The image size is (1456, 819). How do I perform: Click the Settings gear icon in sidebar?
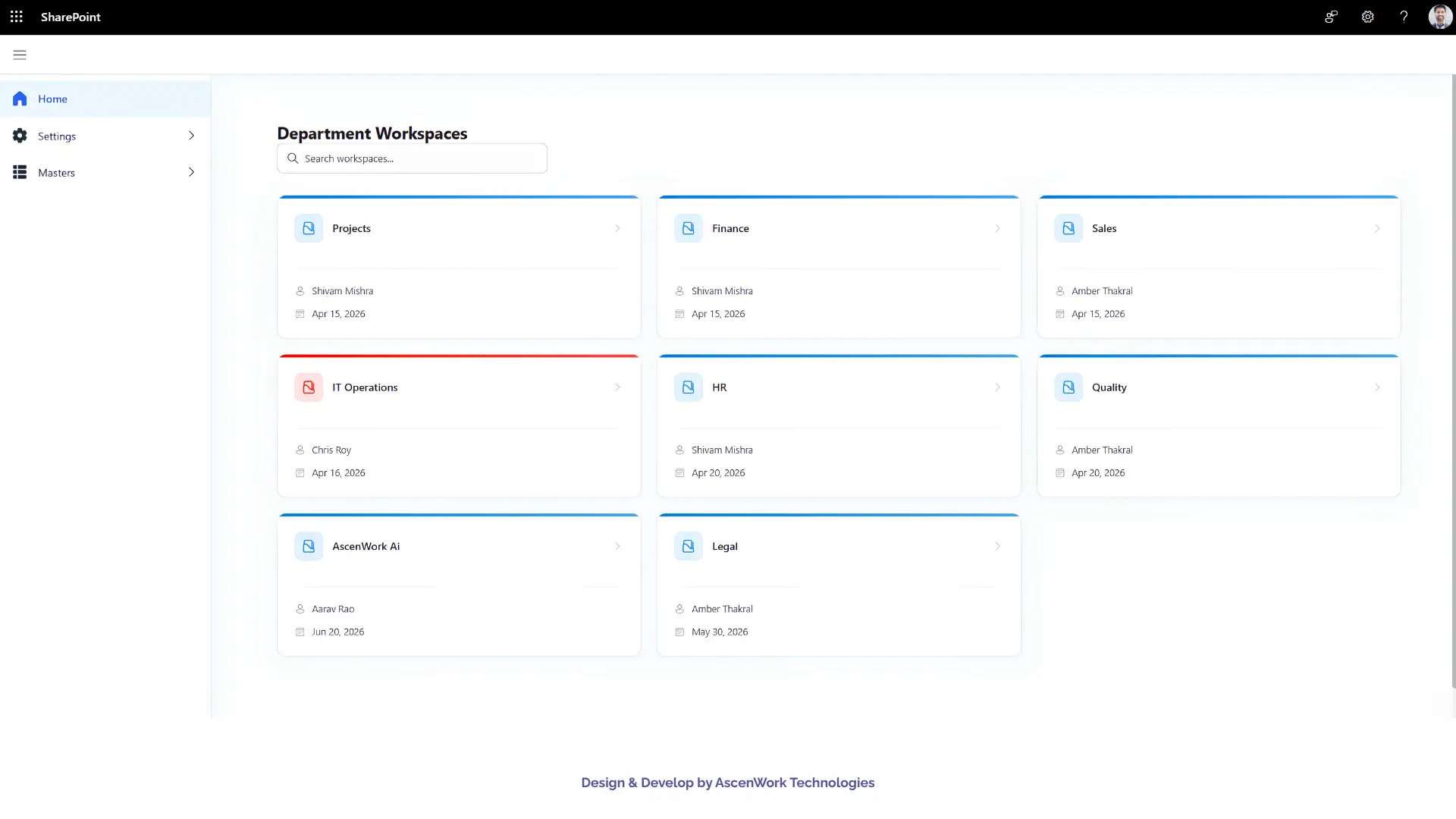point(20,136)
